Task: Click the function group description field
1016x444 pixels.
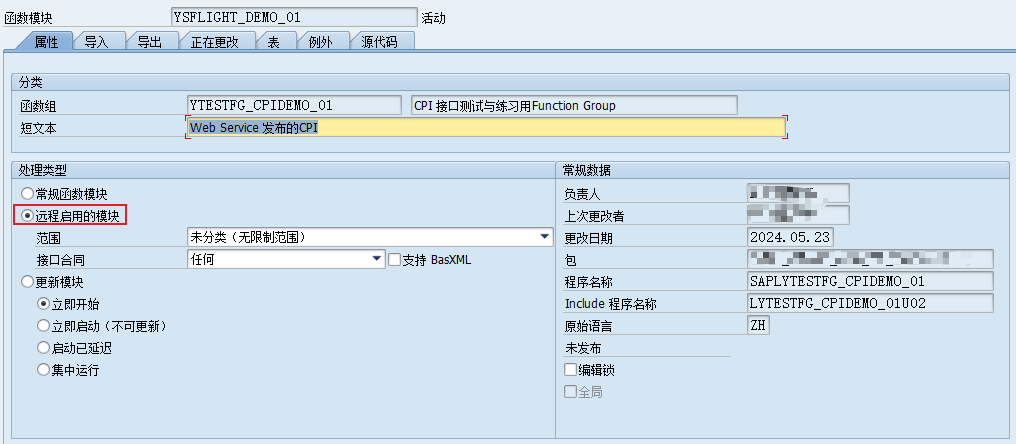Action: (574, 105)
